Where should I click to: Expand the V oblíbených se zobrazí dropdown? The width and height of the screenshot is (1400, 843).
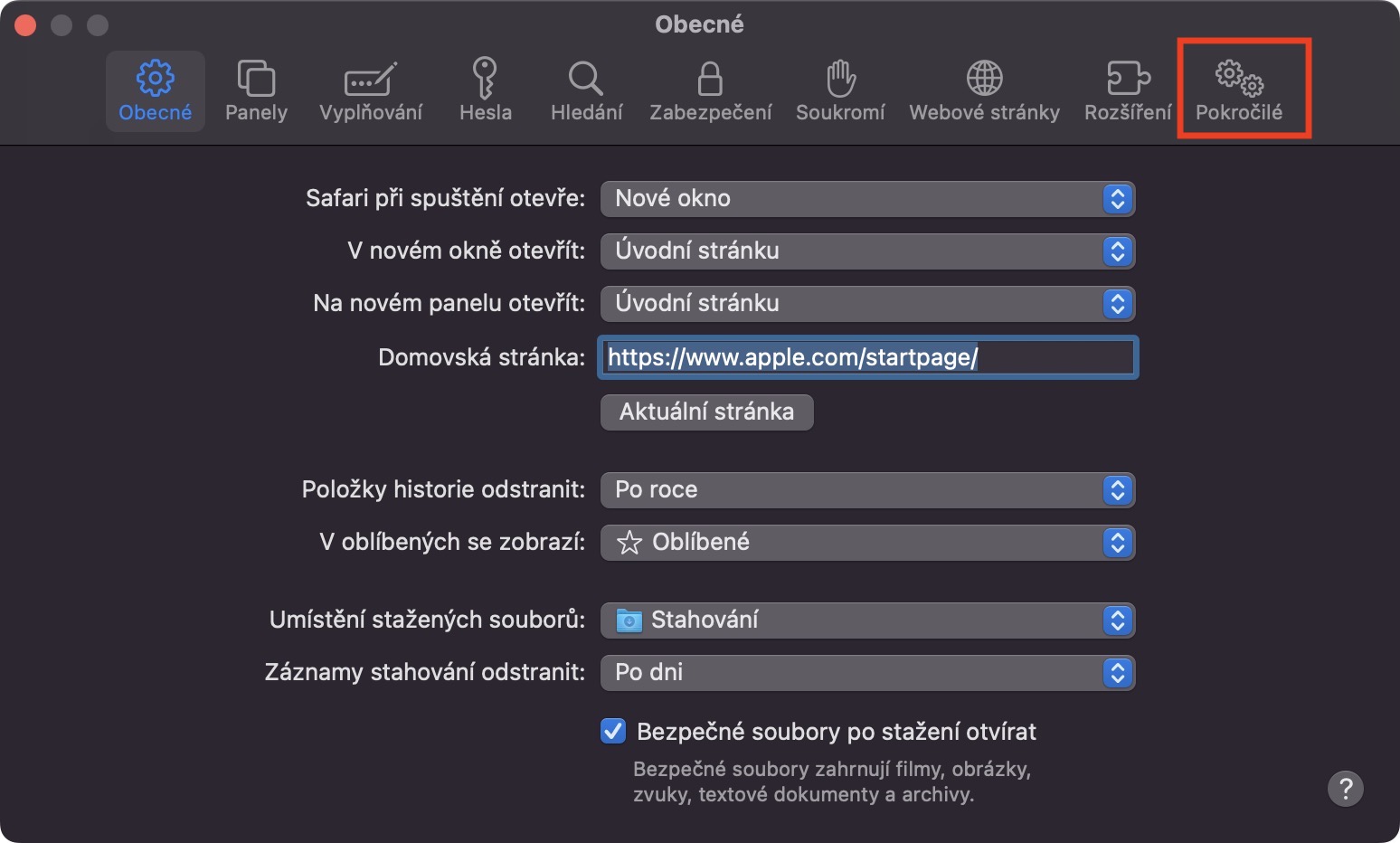point(866,543)
